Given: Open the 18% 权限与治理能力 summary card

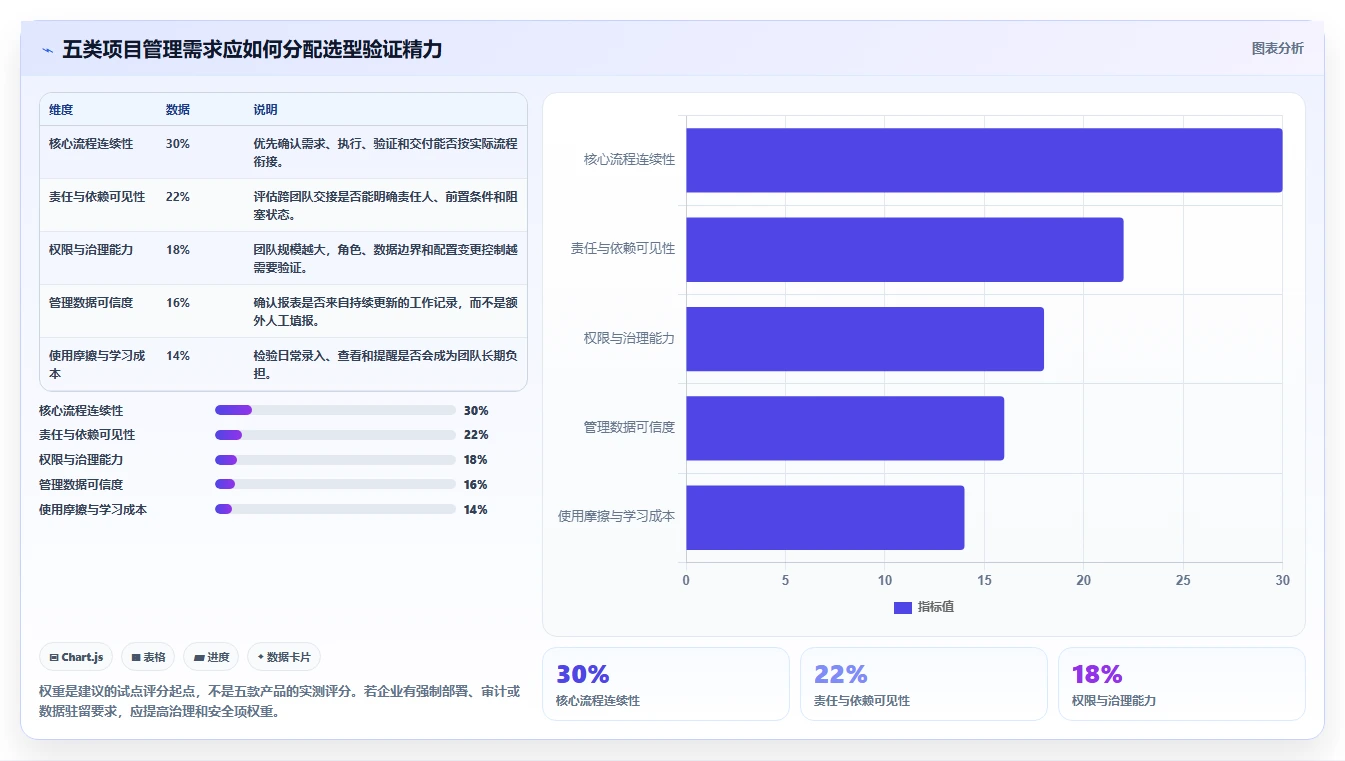Looking at the screenshot, I should pos(1181,684).
